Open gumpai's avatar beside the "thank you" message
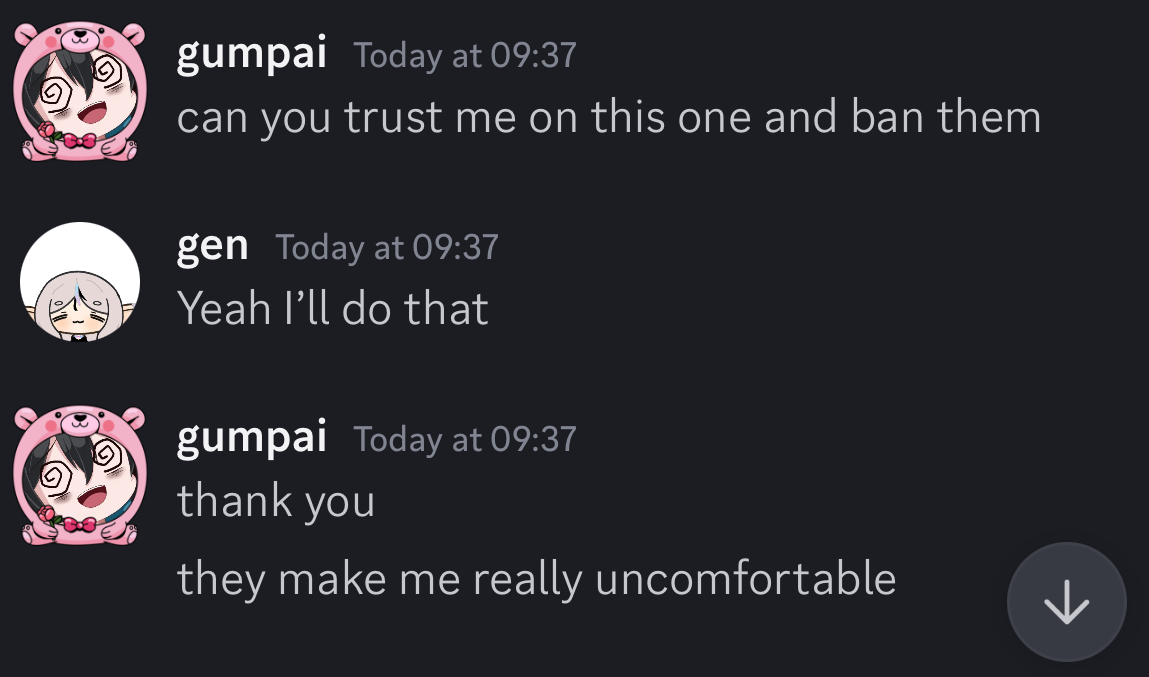 [x=80, y=475]
